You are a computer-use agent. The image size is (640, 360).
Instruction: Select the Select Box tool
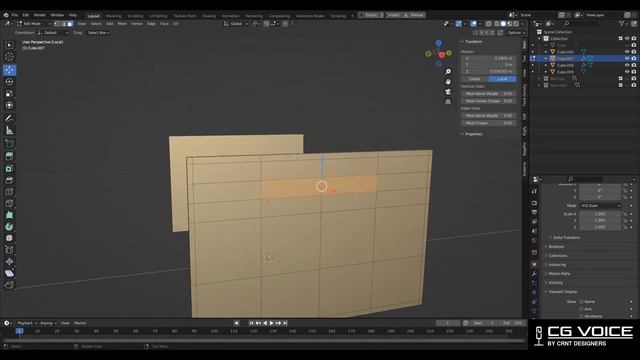[9, 45]
